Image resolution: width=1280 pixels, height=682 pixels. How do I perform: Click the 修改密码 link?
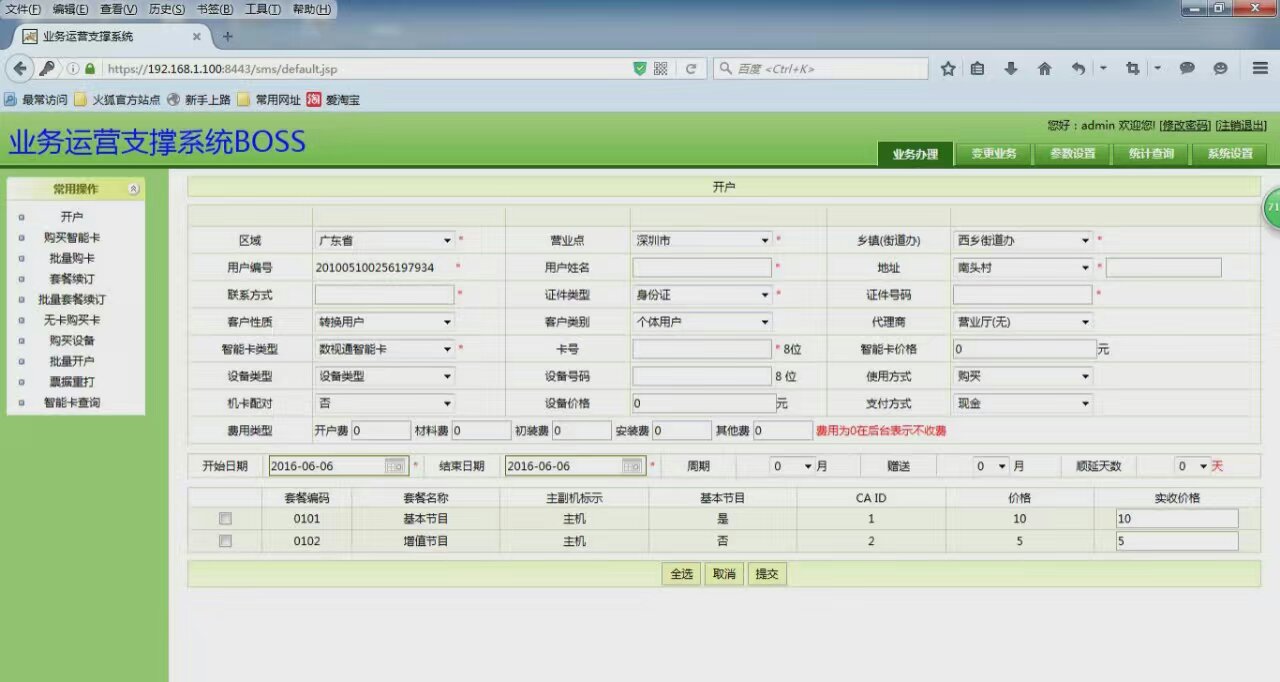coord(1185,126)
